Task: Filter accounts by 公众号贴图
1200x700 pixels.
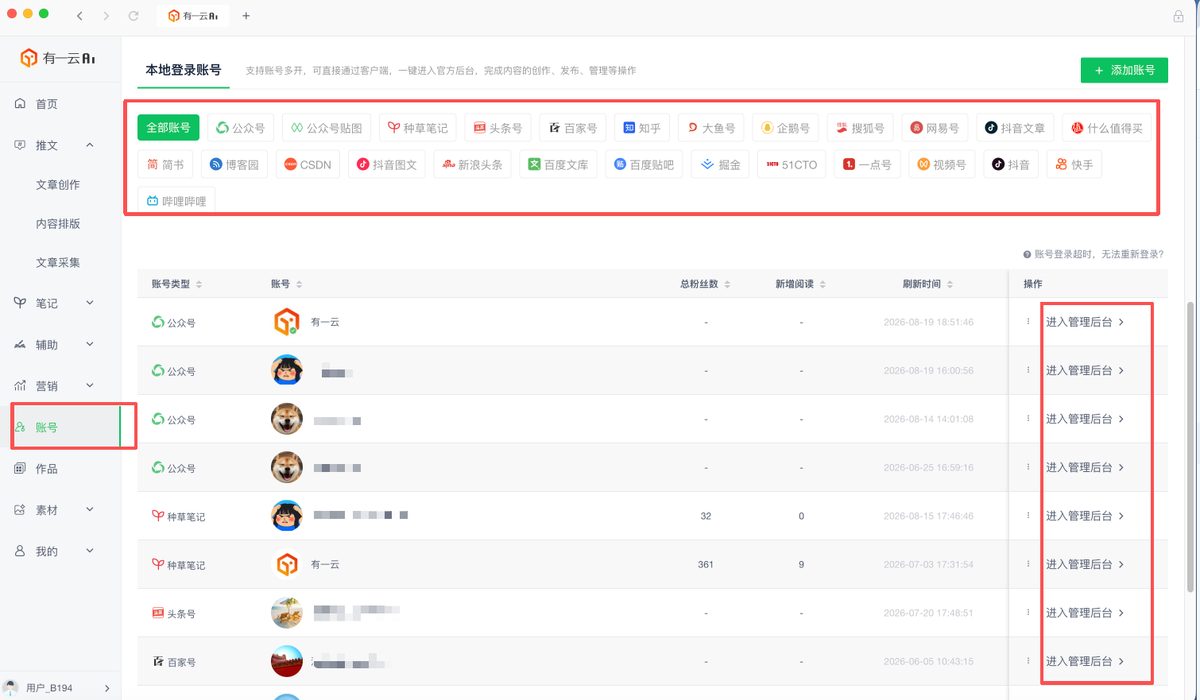Action: click(x=327, y=128)
